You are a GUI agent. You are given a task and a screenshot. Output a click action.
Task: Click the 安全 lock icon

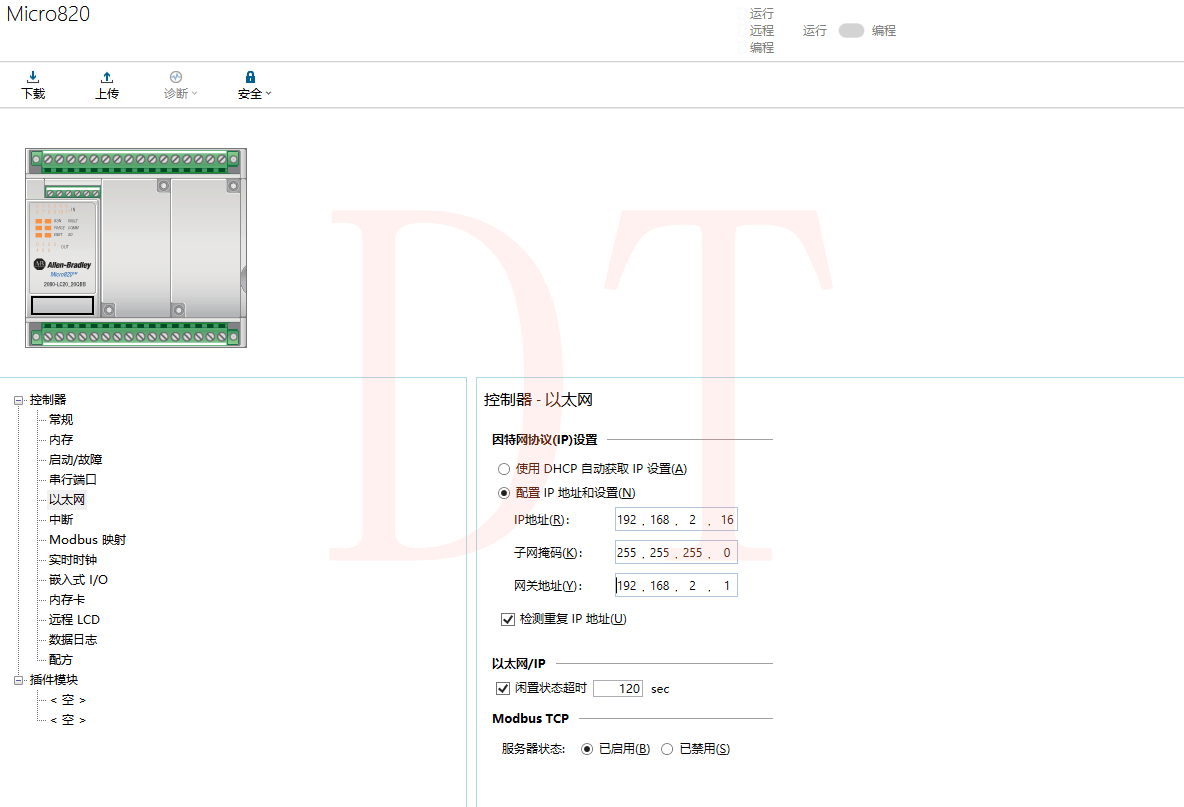(250, 77)
